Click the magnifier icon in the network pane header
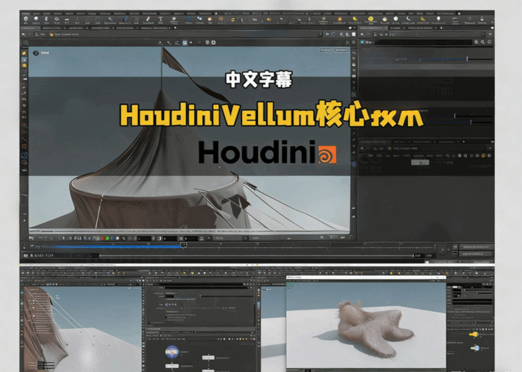Viewport: 522px width, 372px height. click(x=483, y=42)
